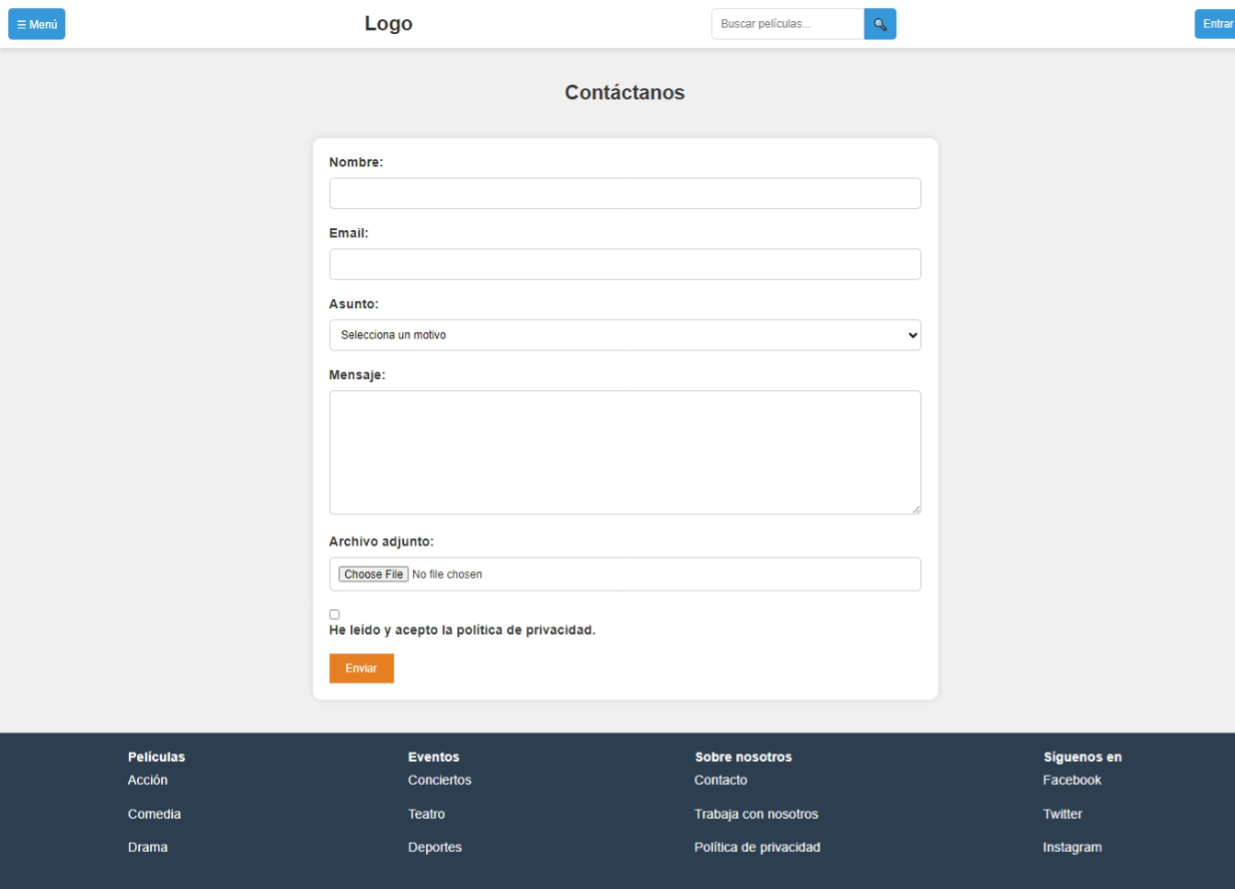Click the 'Trabaja con nosotros' link
The height and width of the screenshot is (889, 1235).
[x=757, y=814]
